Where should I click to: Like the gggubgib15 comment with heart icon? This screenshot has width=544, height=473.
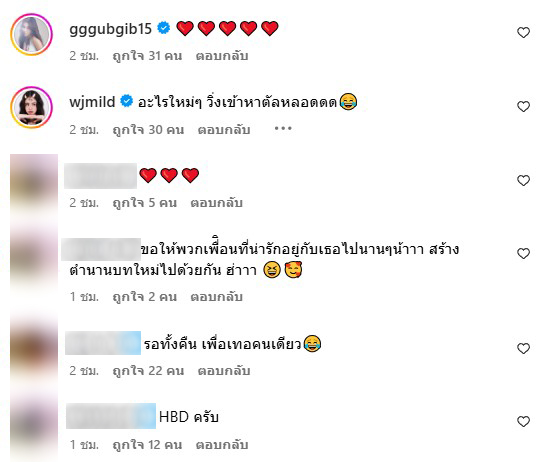click(x=523, y=33)
